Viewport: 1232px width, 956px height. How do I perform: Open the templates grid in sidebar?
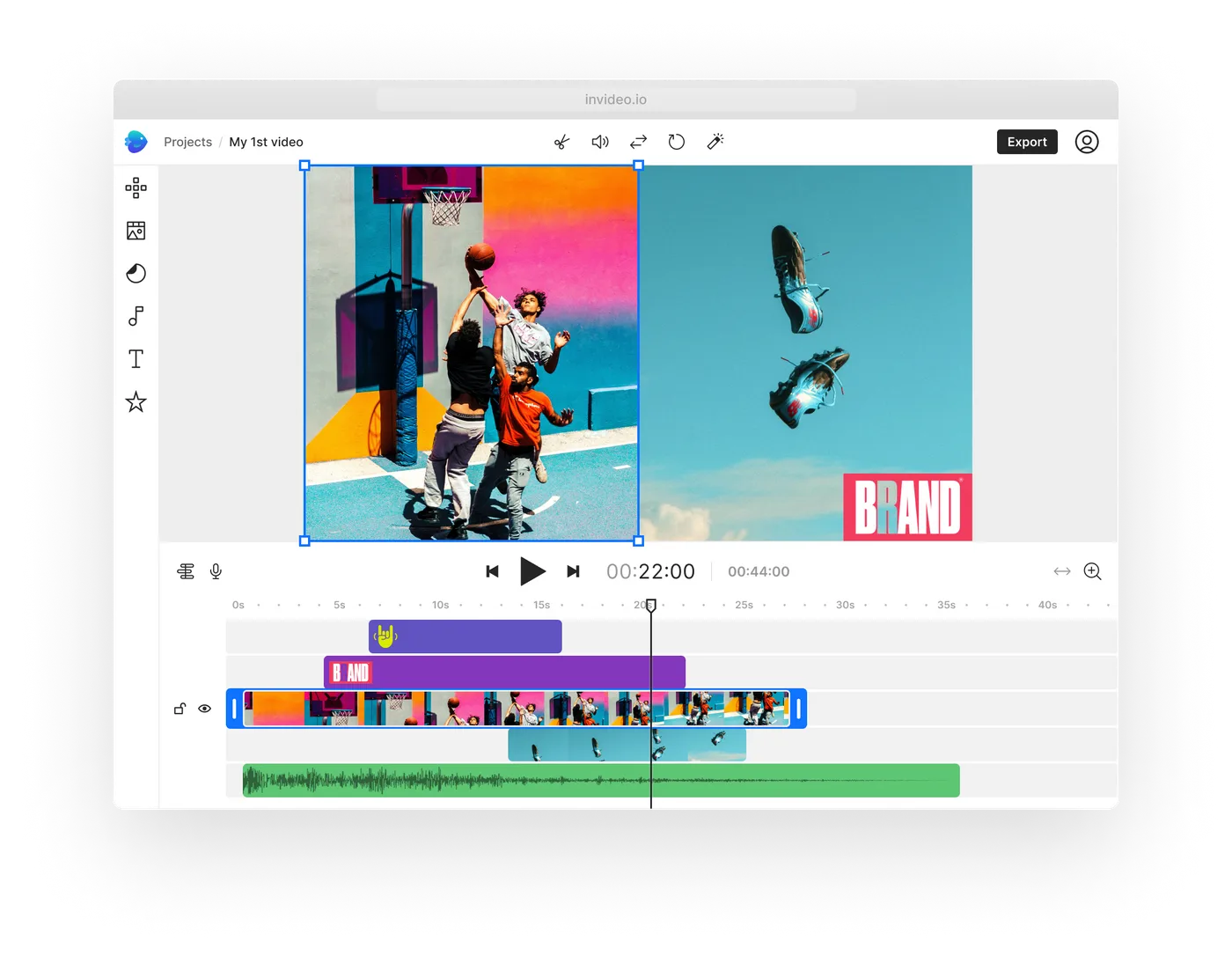tap(136, 188)
